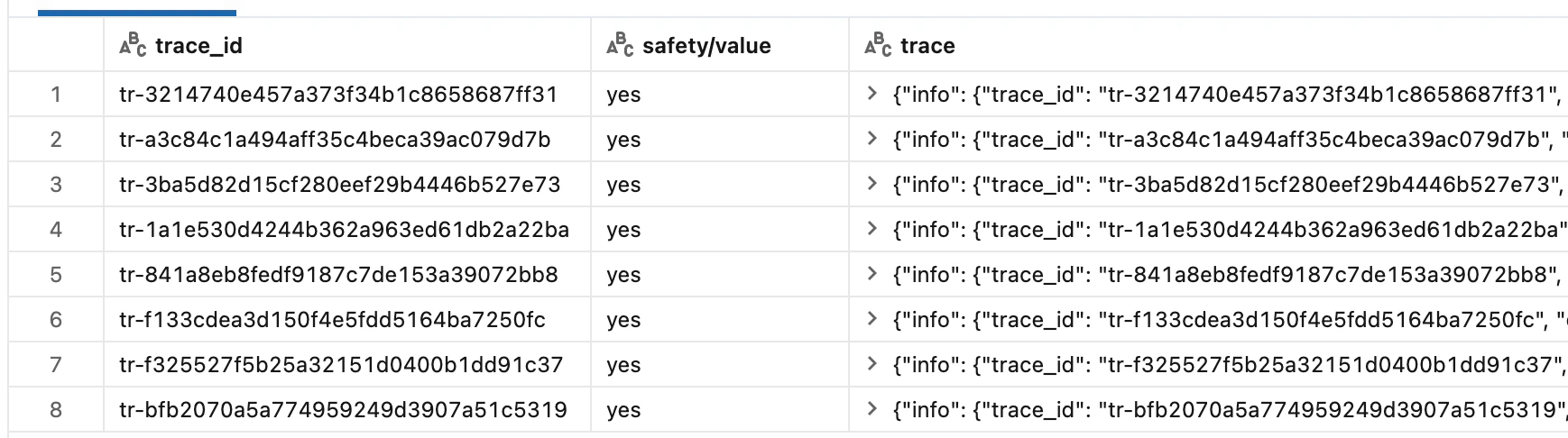Click safety value 'yes' in row 5
This screenshot has height=438, width=1568.
click(x=623, y=275)
